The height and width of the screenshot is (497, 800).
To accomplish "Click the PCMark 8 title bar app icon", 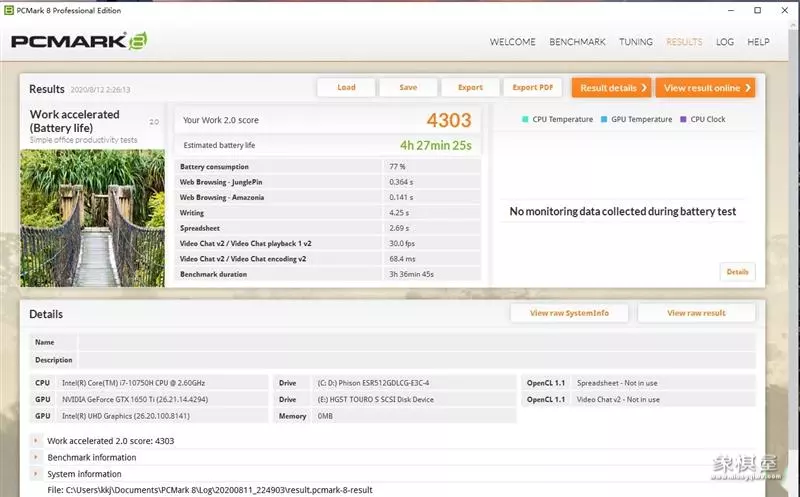I will 8,10.
